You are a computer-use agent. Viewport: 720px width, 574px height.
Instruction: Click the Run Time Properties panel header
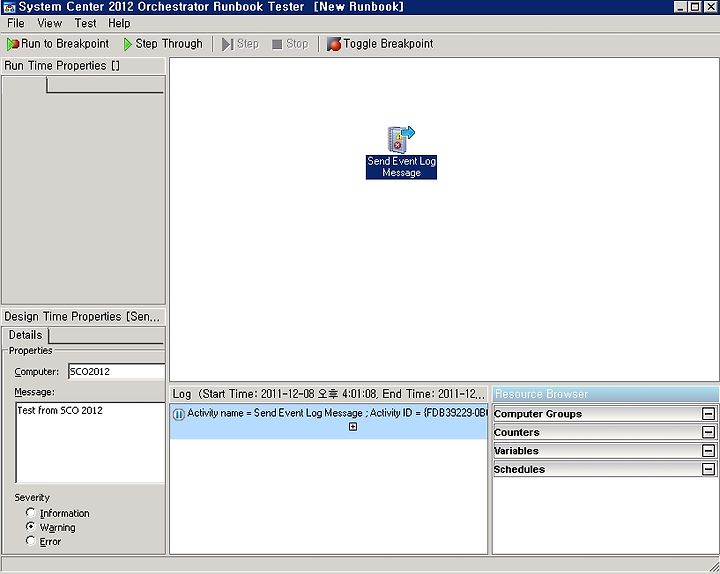click(x=84, y=66)
